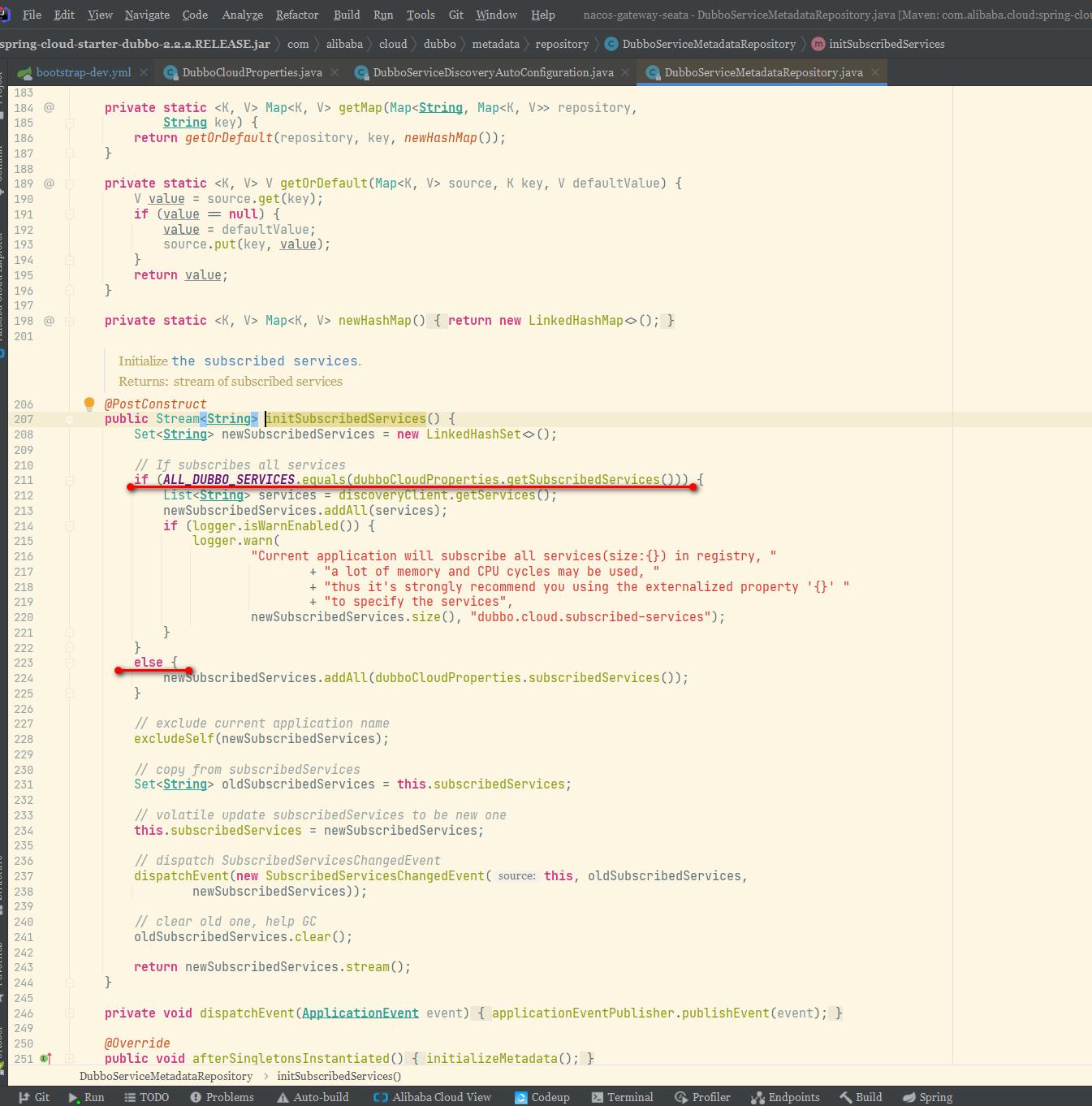This screenshot has width=1092, height=1106.
Task: Switch to bootstrap-dev.yml tab
Action: click(x=83, y=72)
